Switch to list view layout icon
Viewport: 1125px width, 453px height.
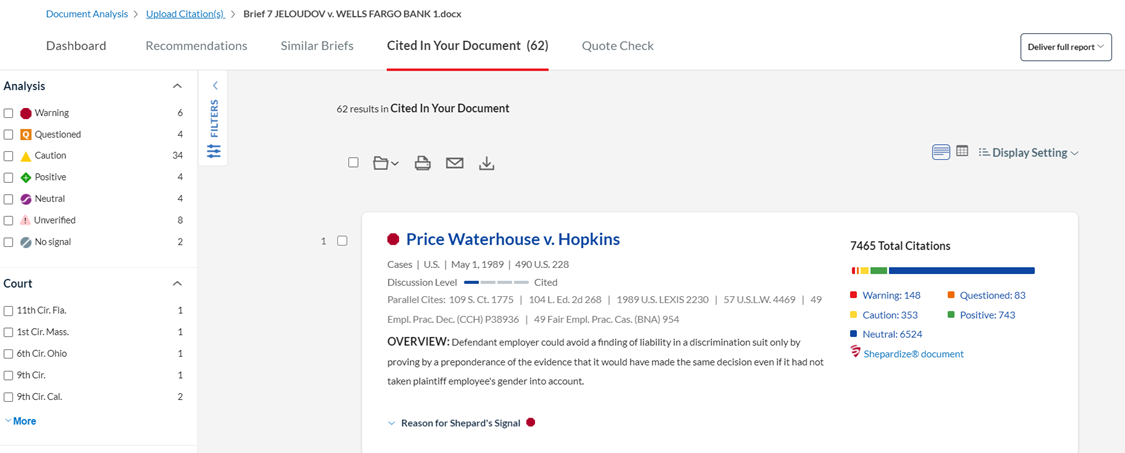(941, 152)
